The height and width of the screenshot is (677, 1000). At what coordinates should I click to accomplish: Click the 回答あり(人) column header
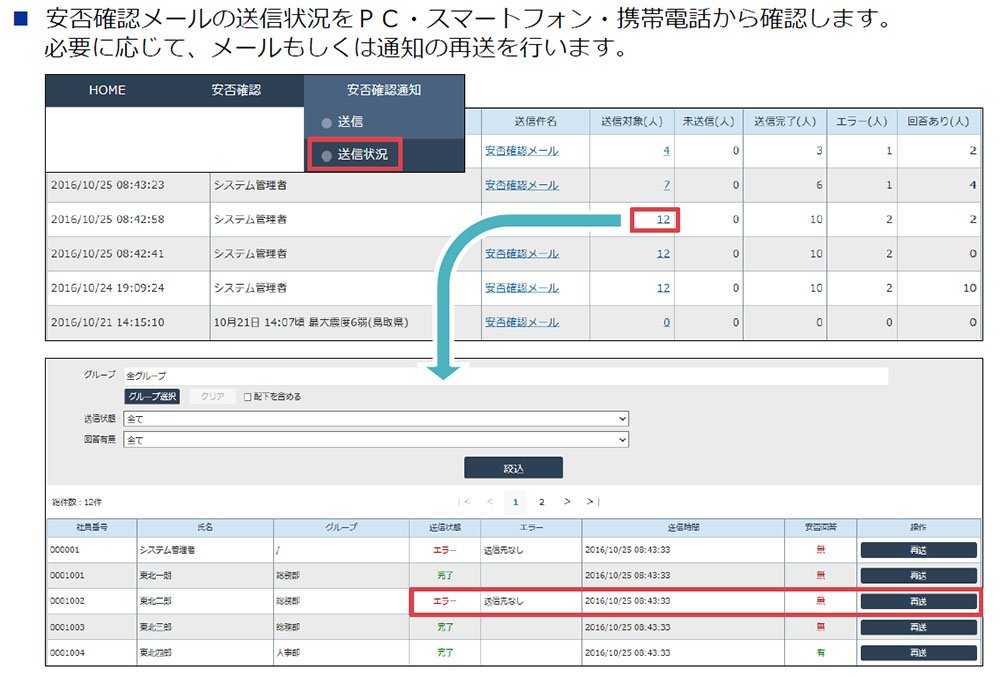(938, 121)
